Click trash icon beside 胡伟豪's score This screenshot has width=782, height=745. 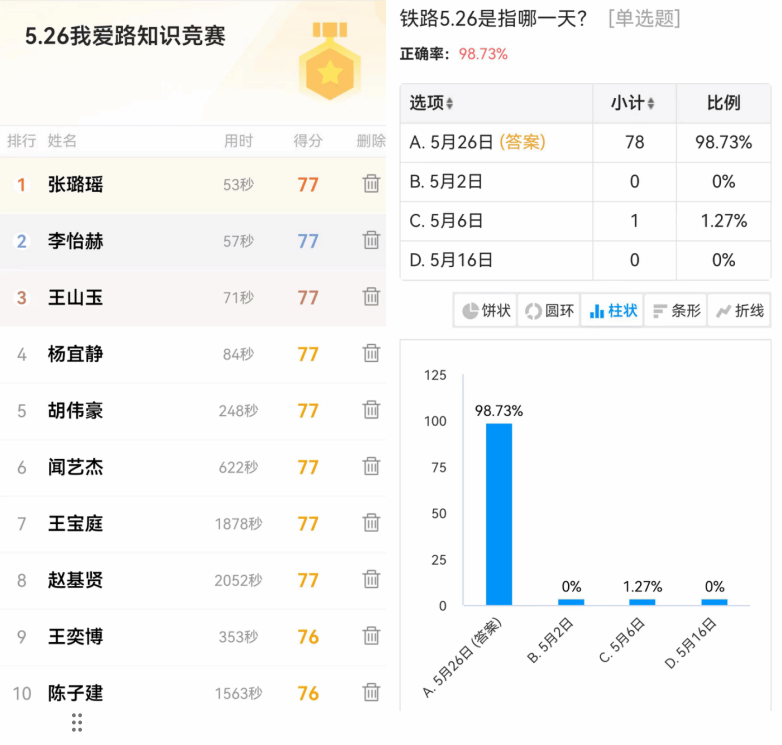point(371,410)
